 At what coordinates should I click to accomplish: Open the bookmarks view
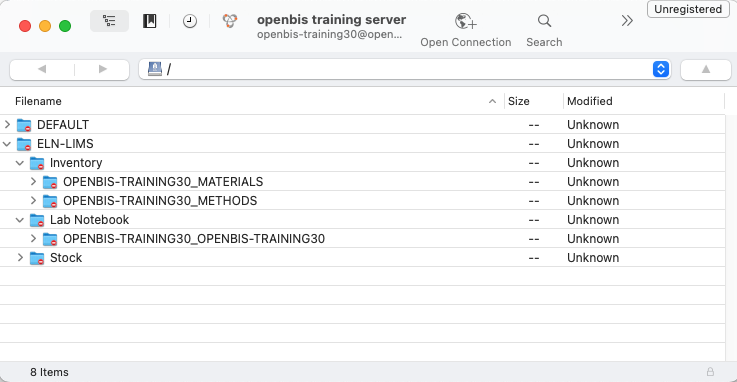pos(149,21)
